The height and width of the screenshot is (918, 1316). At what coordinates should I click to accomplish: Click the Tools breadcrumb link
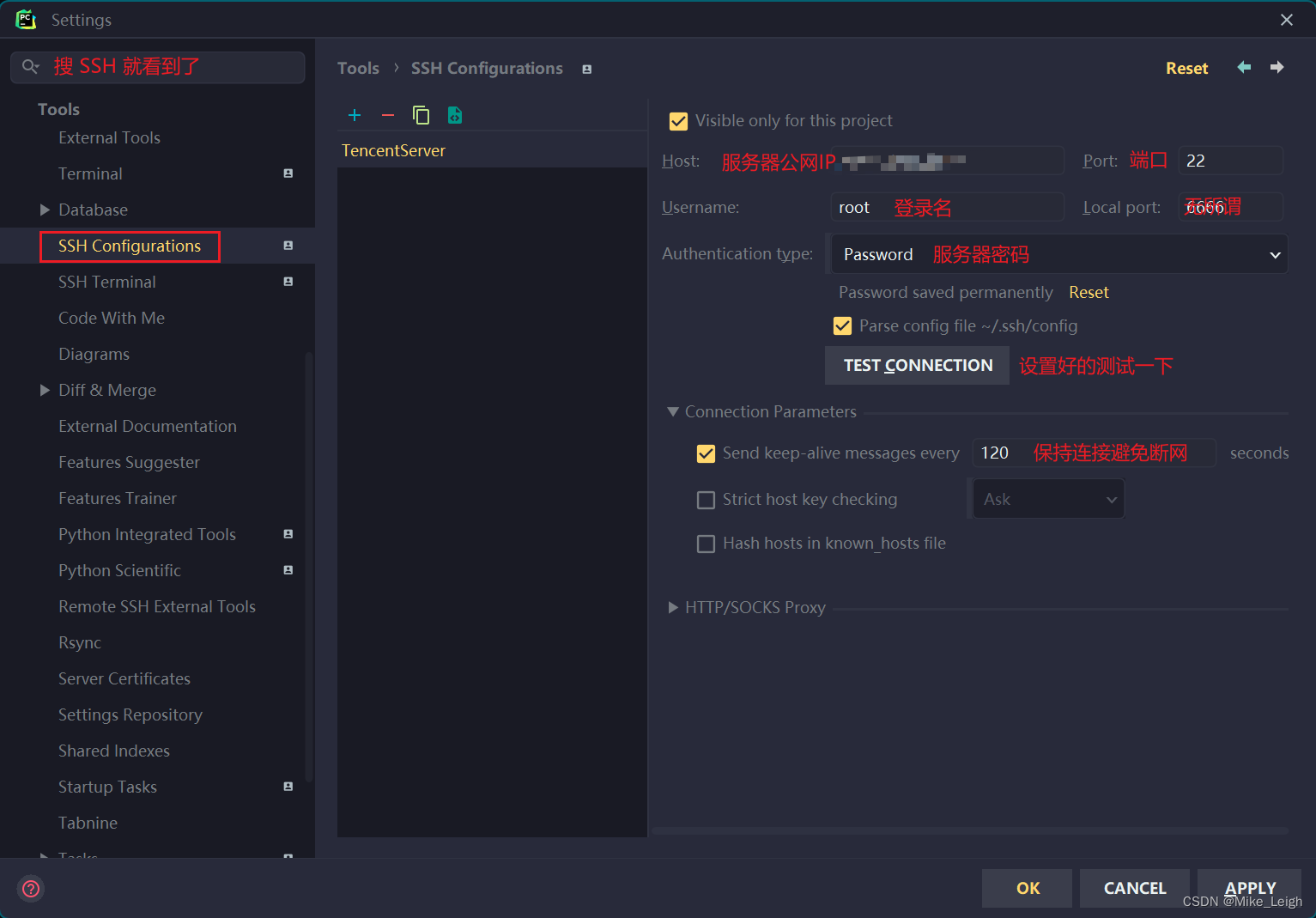pyautogui.click(x=358, y=68)
